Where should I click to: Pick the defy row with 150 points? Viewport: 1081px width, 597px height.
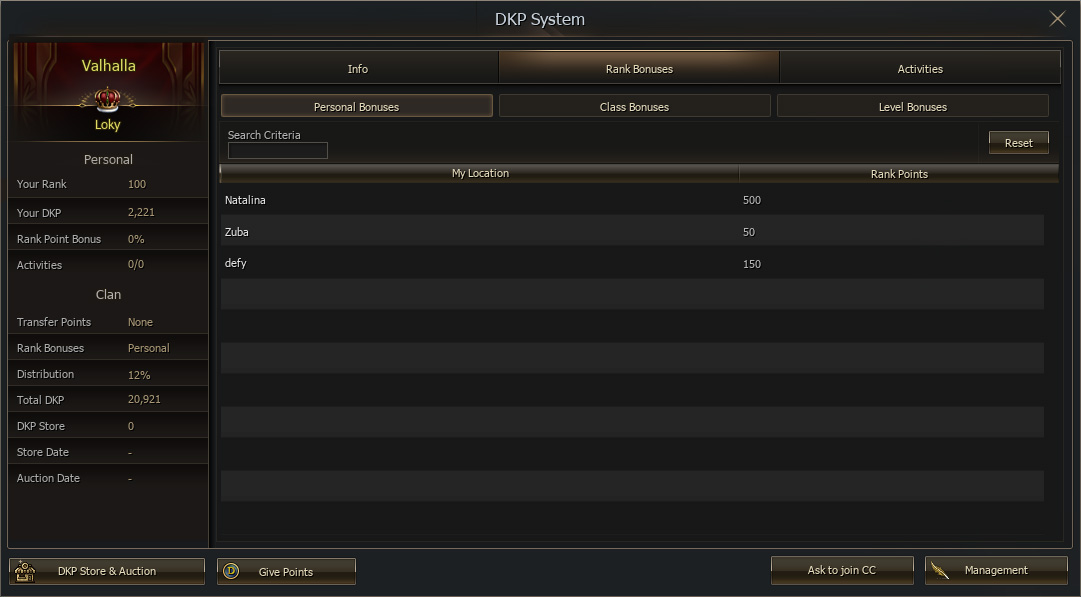click(631, 264)
